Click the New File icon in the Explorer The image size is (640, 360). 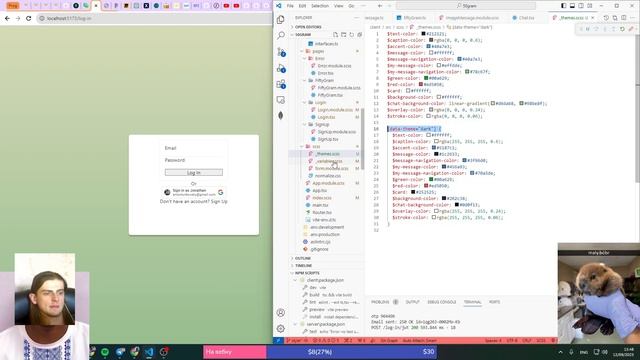tap(336, 35)
